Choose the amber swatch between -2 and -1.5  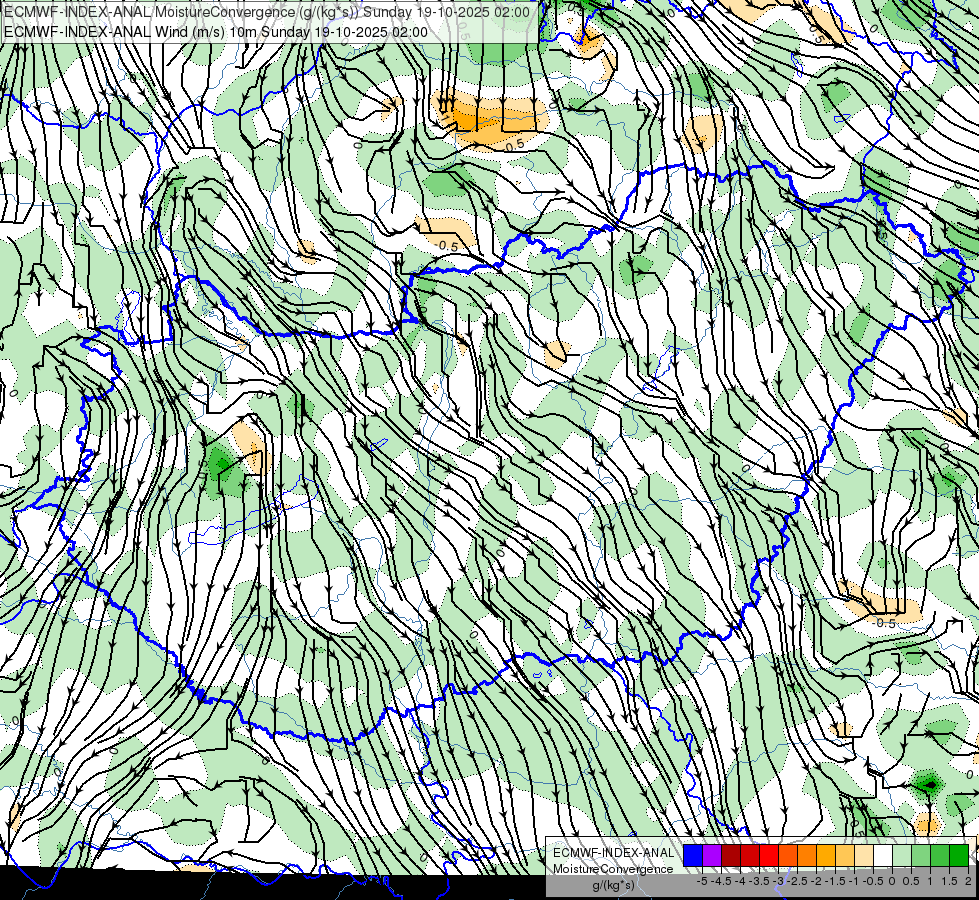tap(825, 856)
